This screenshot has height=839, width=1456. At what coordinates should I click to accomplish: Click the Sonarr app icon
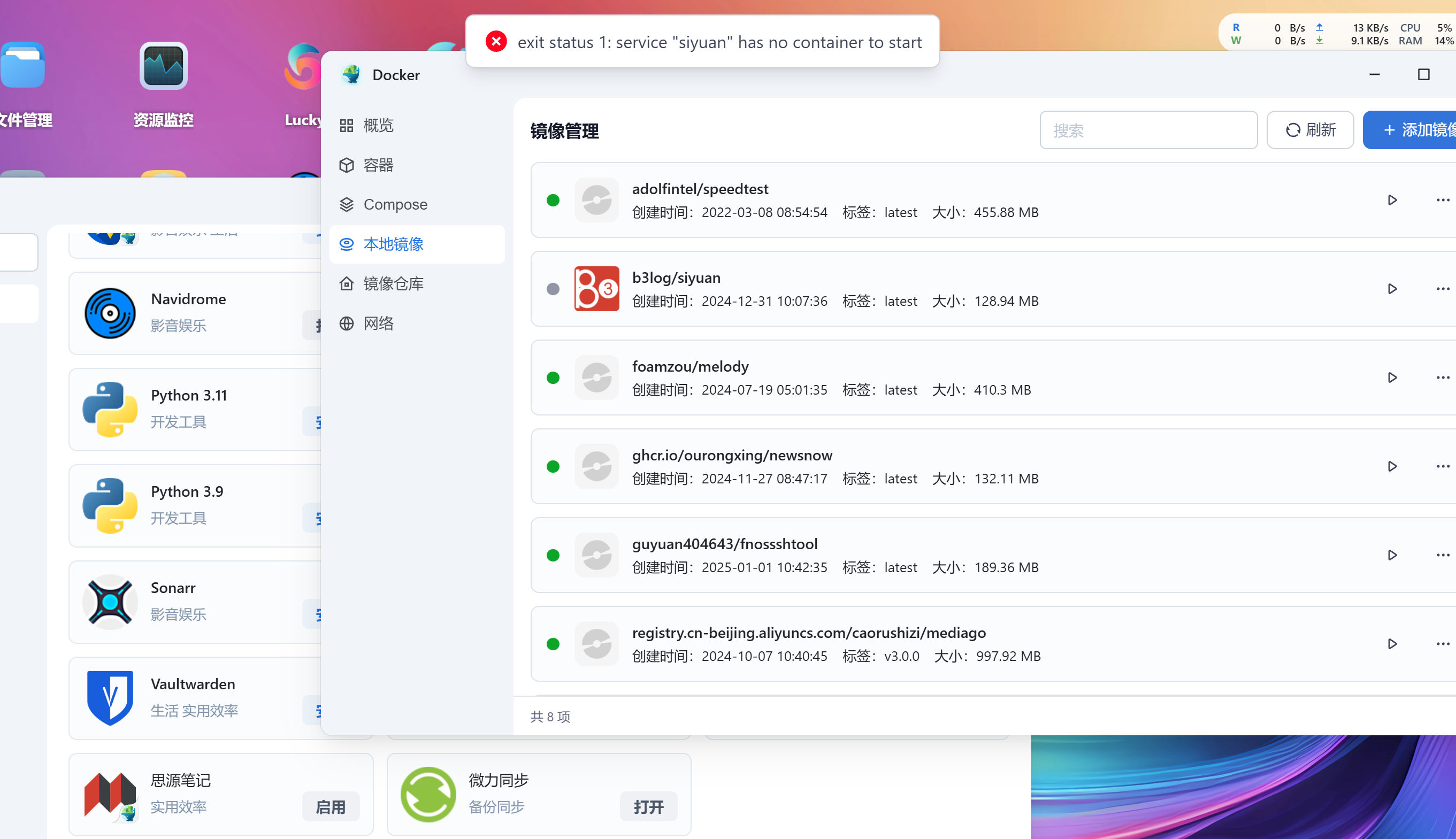(x=110, y=602)
